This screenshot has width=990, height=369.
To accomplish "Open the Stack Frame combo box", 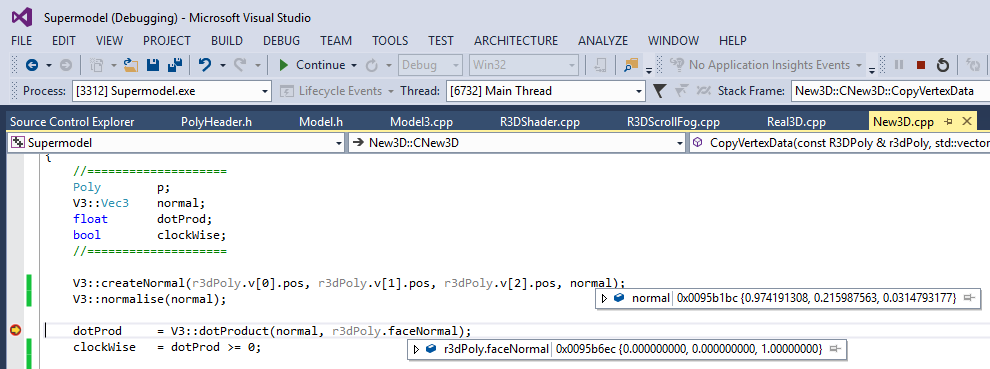I will click(890, 91).
